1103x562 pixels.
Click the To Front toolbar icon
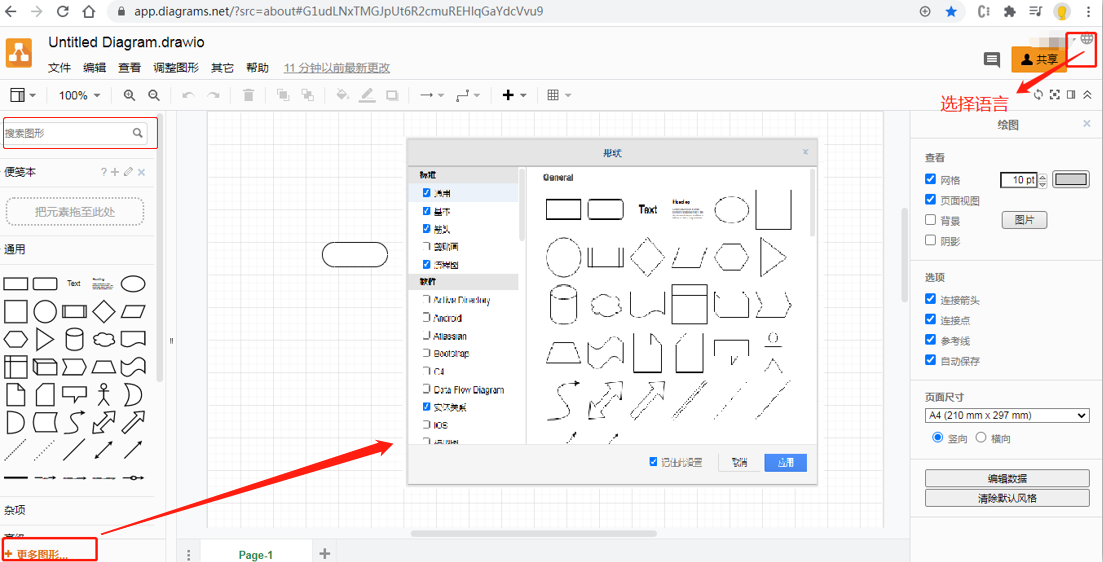click(283, 95)
